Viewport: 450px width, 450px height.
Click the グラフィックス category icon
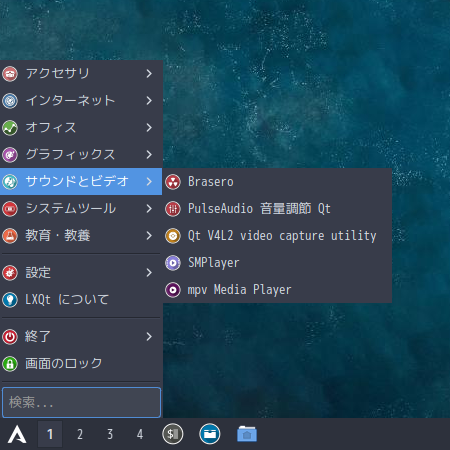click(x=10, y=155)
